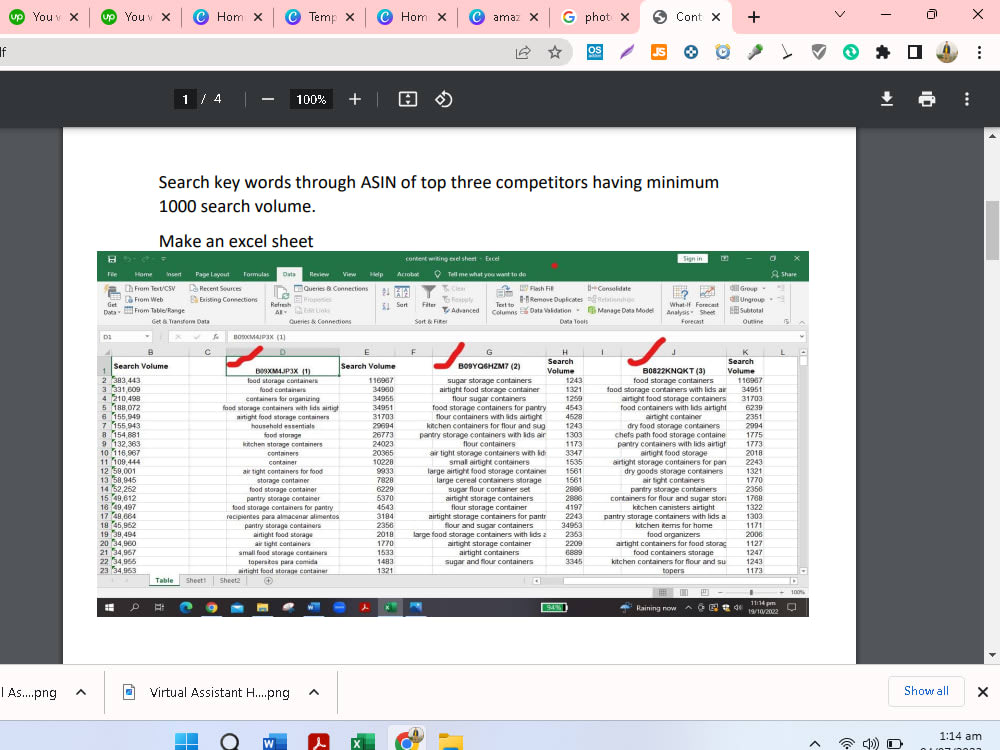Share this page from the address bar

click(523, 52)
